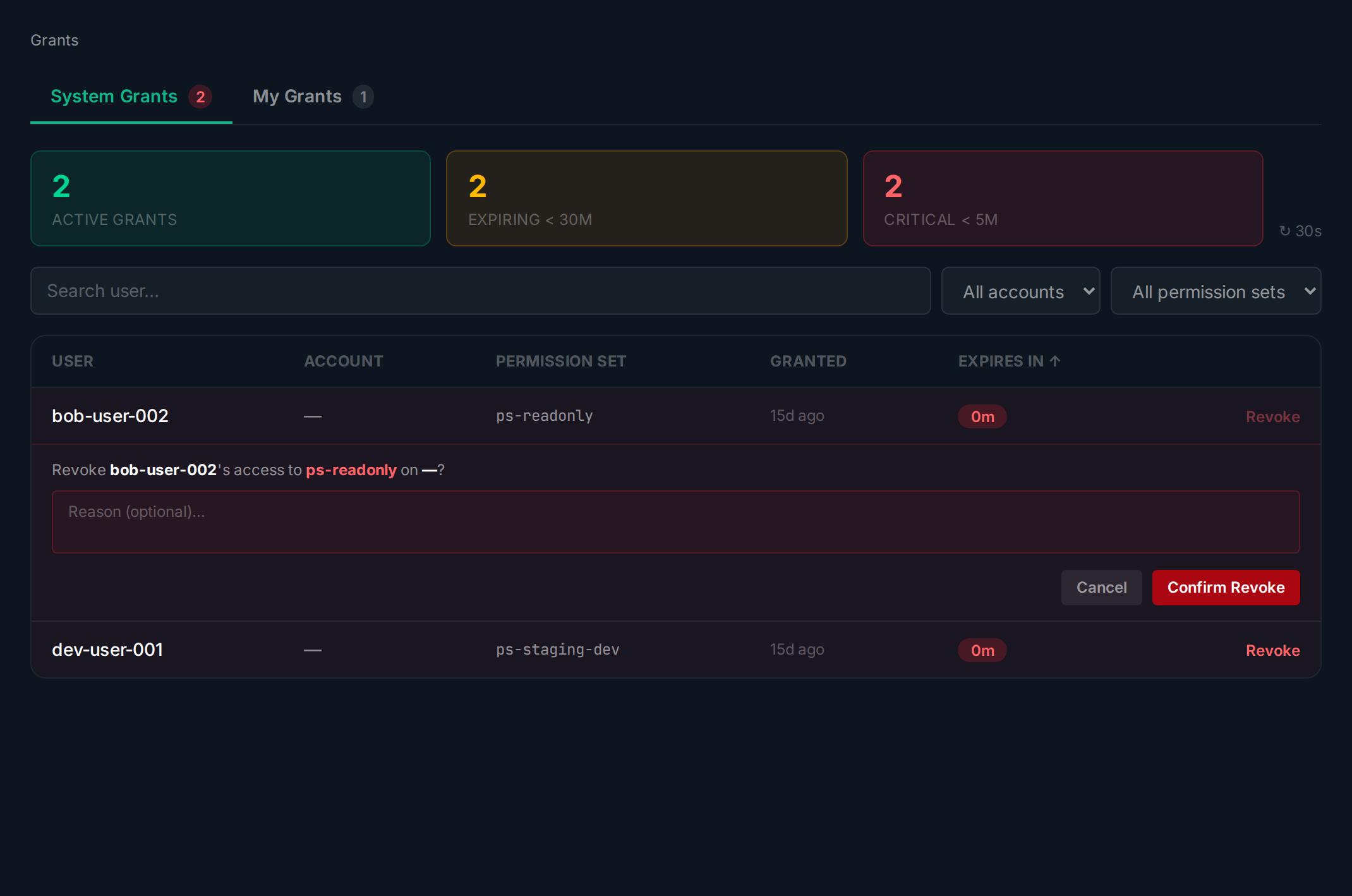Open the All accounts dropdown
The height and width of the screenshot is (896, 1352).
[x=1020, y=291]
